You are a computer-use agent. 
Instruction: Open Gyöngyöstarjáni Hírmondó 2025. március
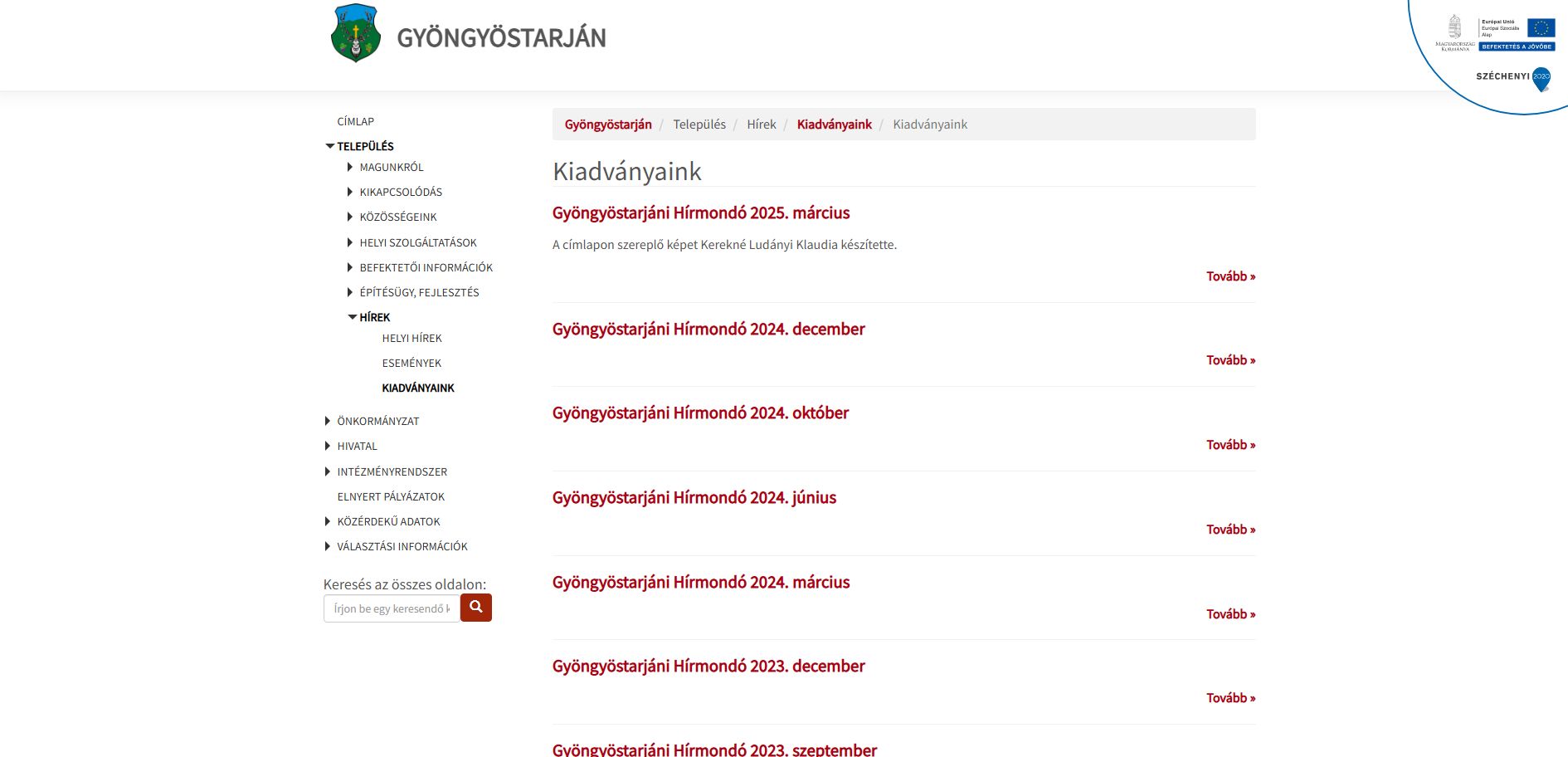pos(701,212)
